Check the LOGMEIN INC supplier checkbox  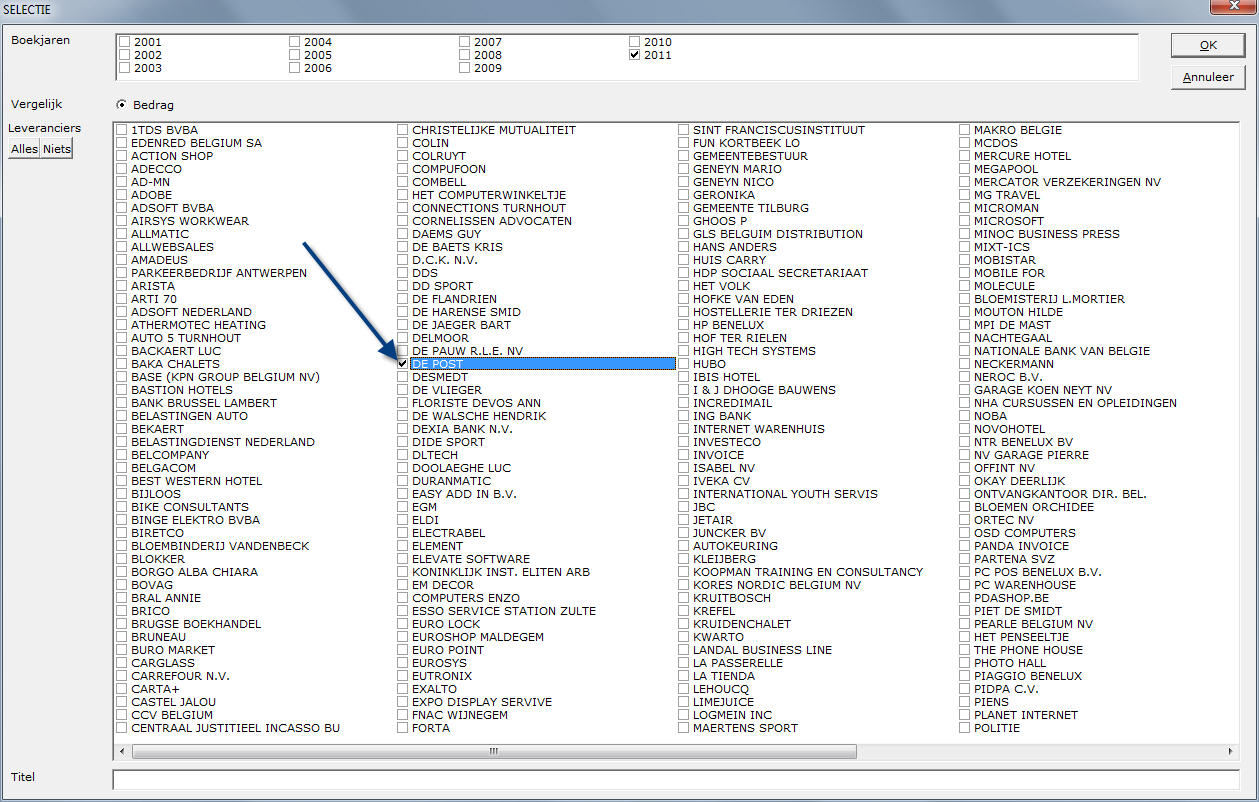point(683,715)
